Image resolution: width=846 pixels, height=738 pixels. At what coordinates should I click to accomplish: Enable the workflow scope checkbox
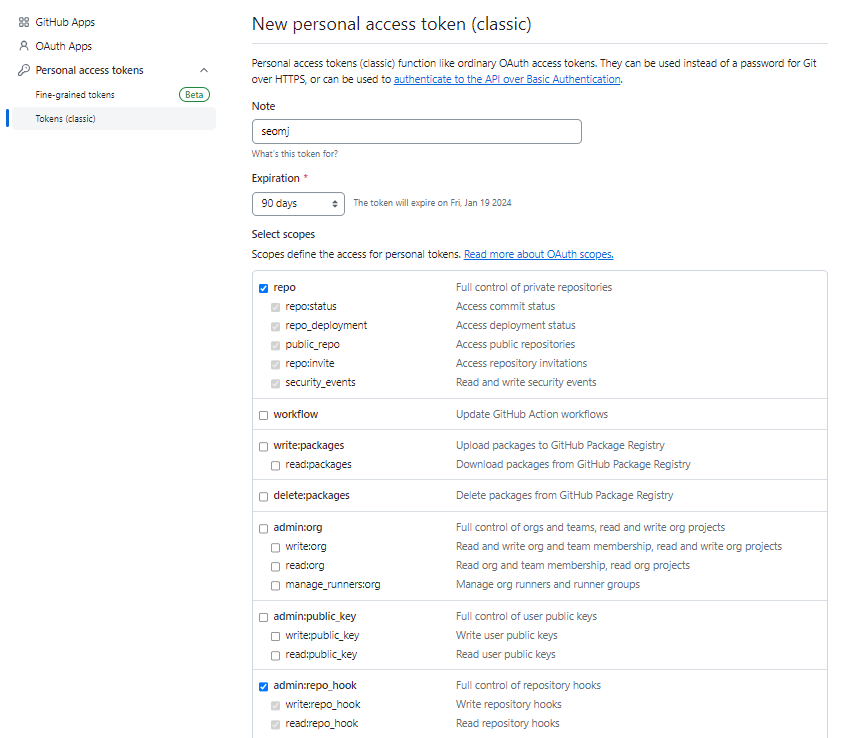263,415
